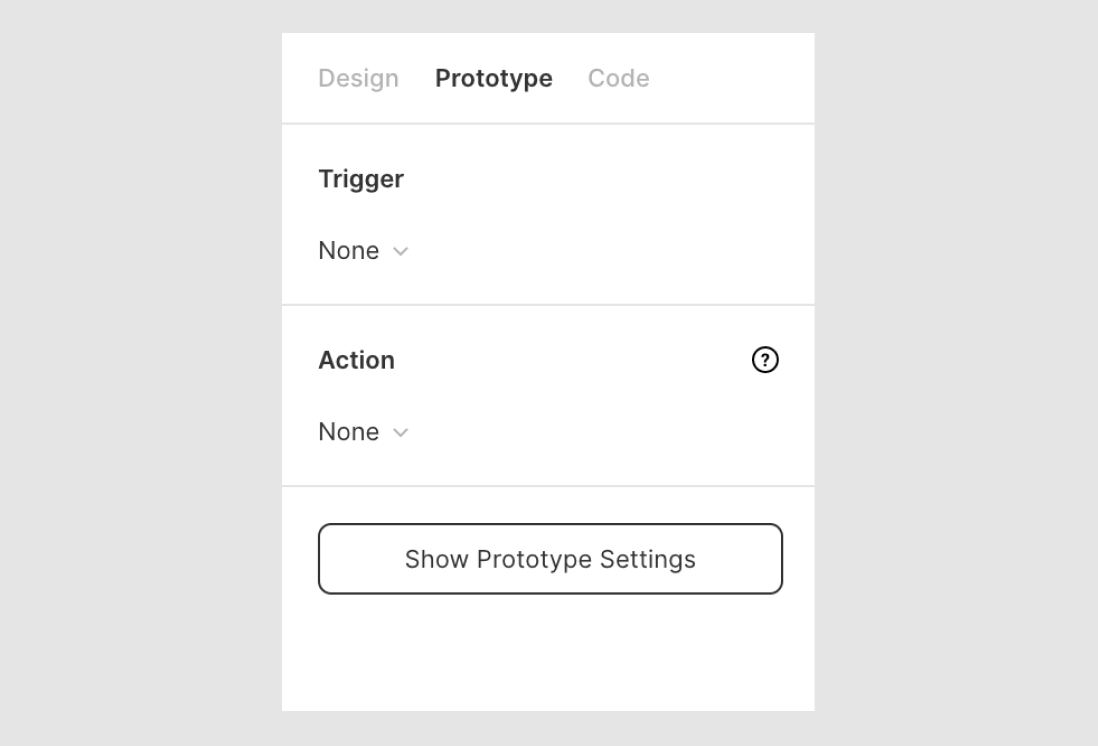Screen dimensions: 1098x746
Task: Open Action help via circled question mark
Action: point(765,360)
